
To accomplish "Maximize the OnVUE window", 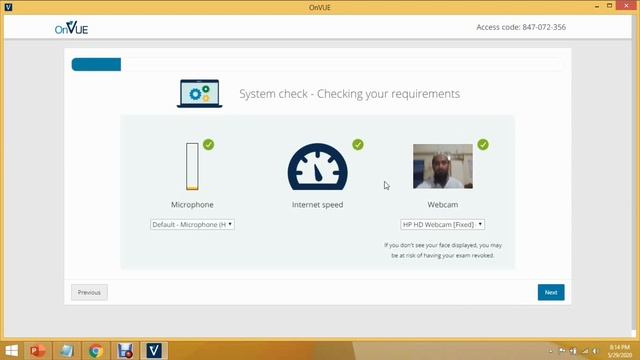I will pyautogui.click(x=609, y=6).
